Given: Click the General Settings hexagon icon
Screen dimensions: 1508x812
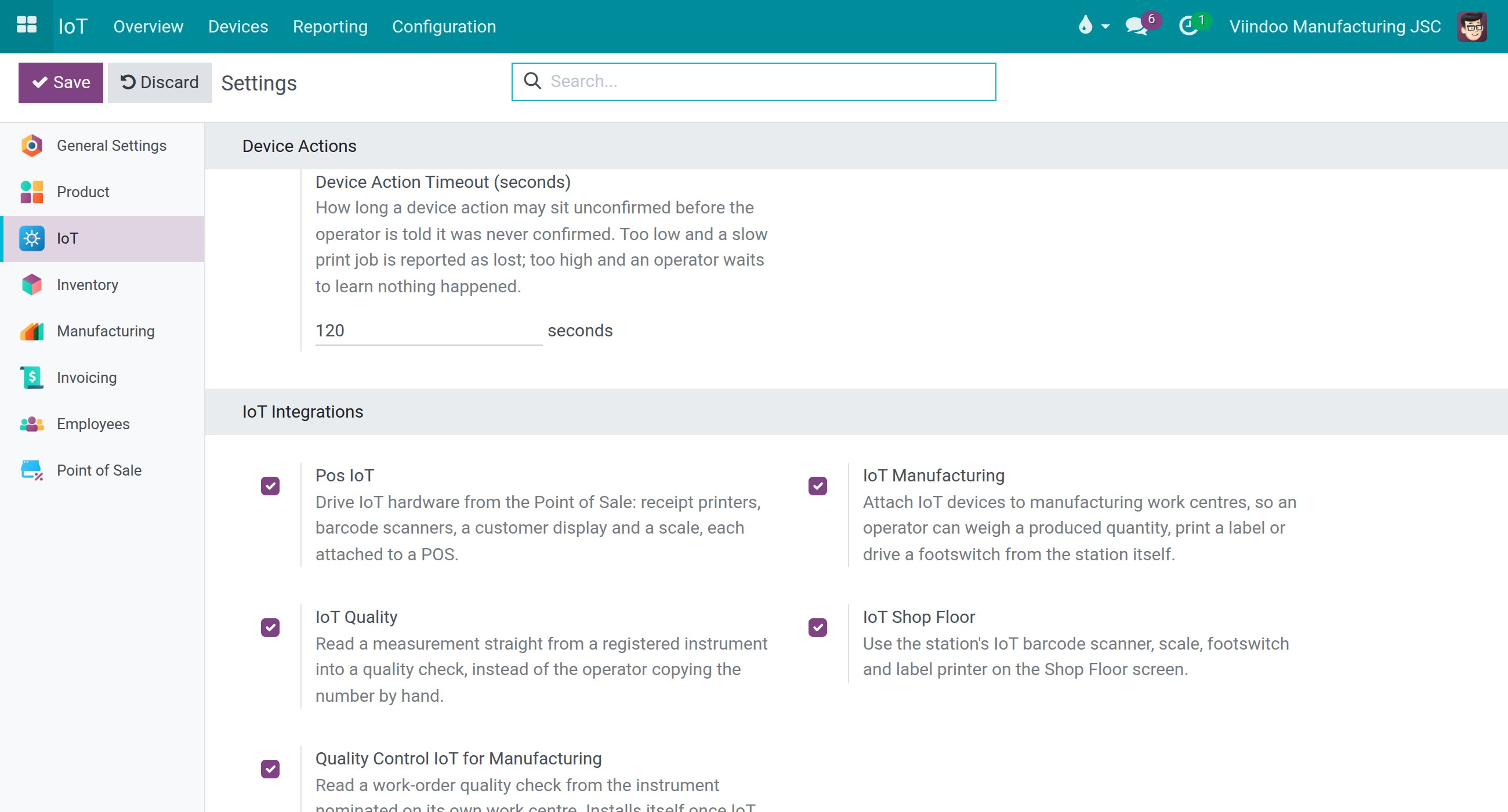Looking at the screenshot, I should pyautogui.click(x=32, y=146).
